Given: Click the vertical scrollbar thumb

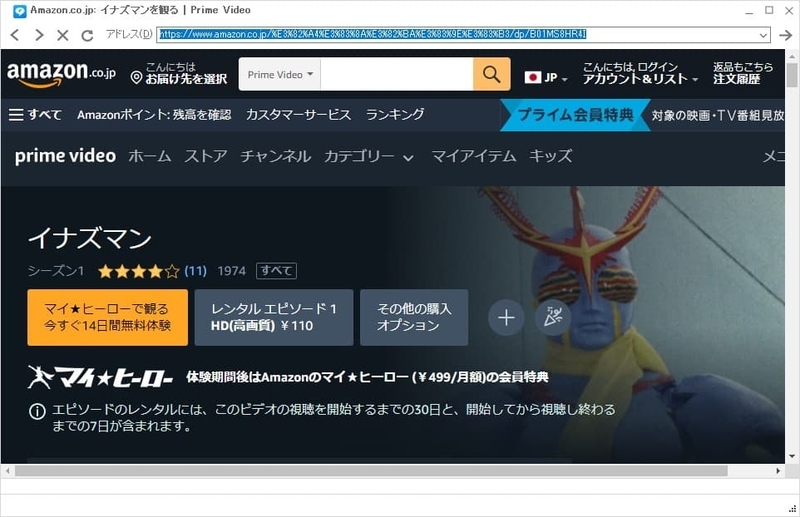Looking at the screenshot, I should (792, 75).
